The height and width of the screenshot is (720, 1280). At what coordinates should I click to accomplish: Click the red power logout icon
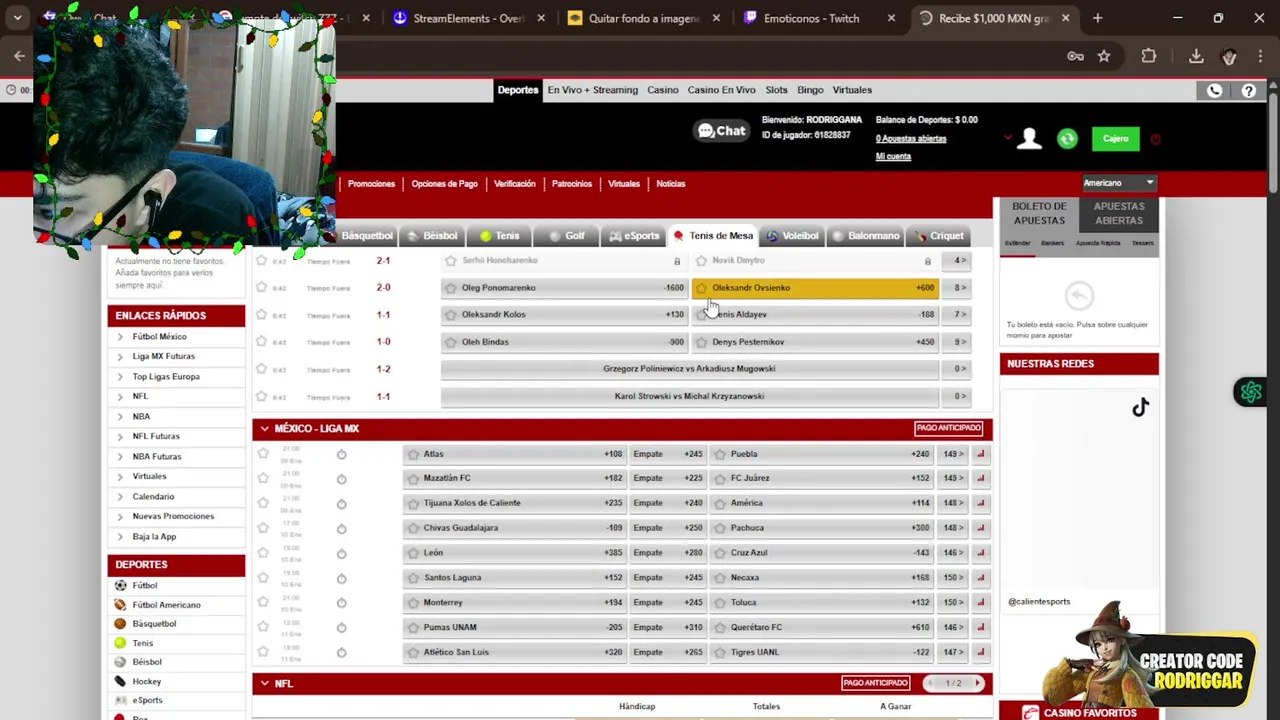(x=1155, y=139)
